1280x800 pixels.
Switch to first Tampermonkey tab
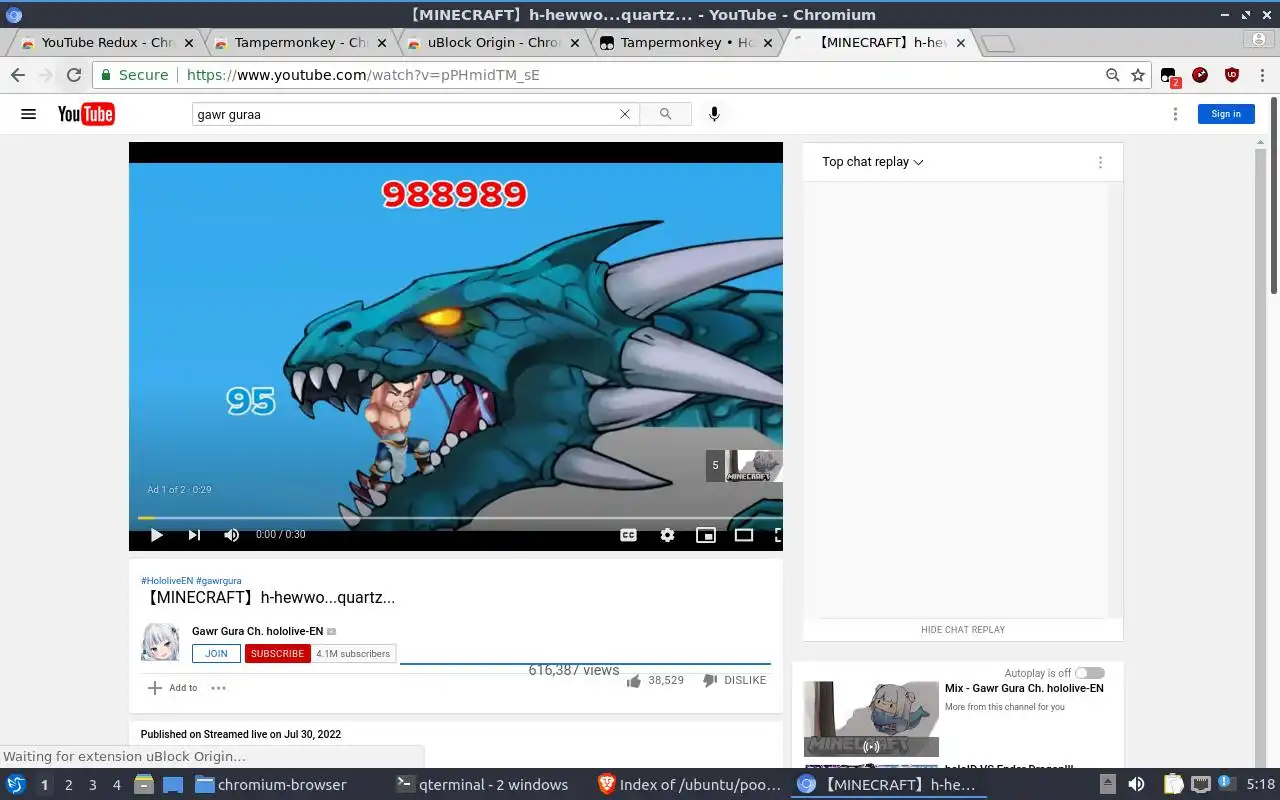[301, 43]
